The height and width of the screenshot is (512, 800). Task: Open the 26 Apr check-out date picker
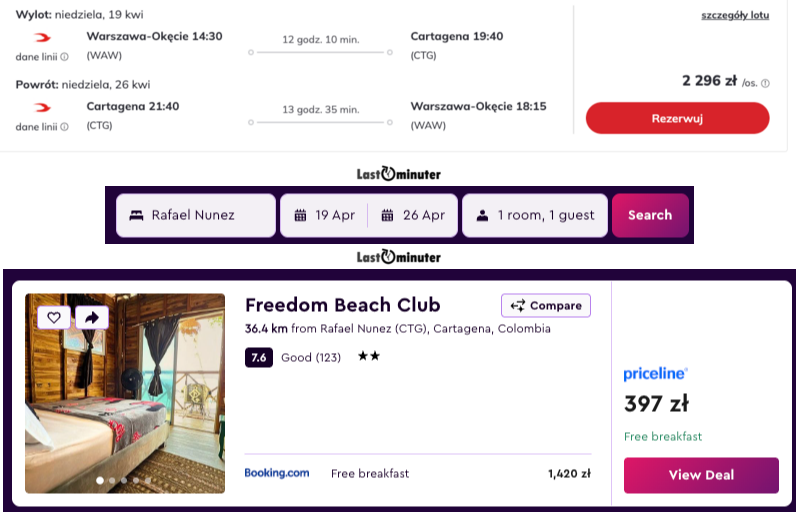(413, 215)
